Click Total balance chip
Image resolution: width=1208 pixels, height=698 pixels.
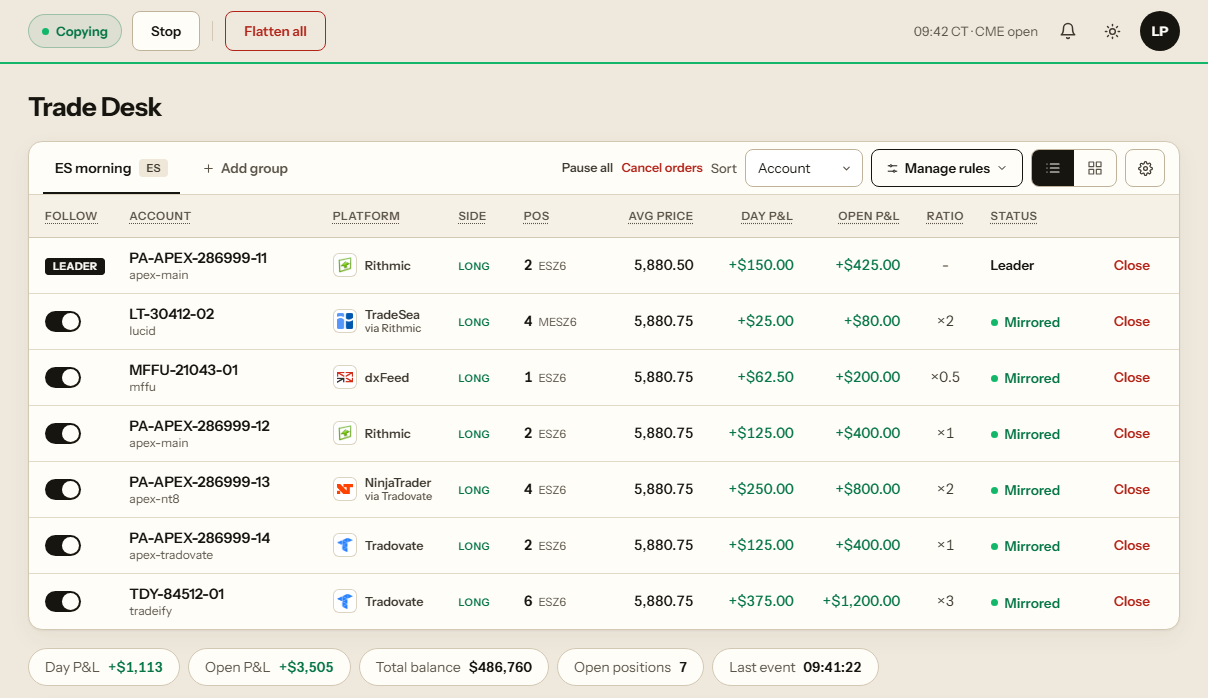(x=454, y=667)
